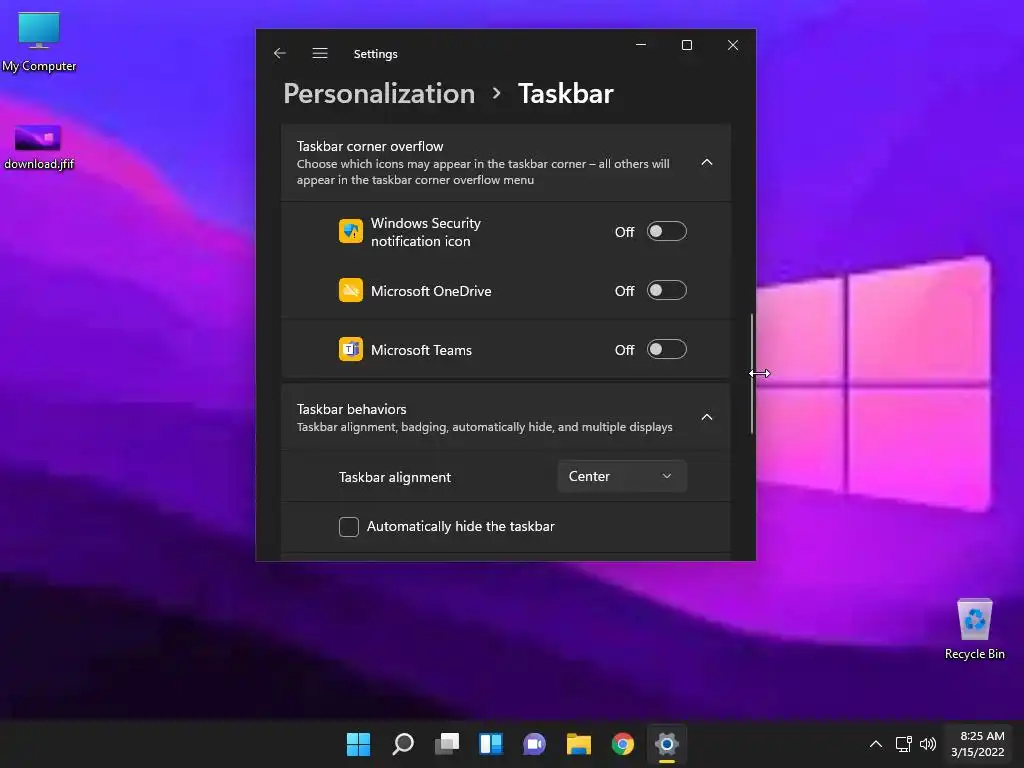Open the Windows Start menu
This screenshot has height=768, width=1024.
[359, 744]
